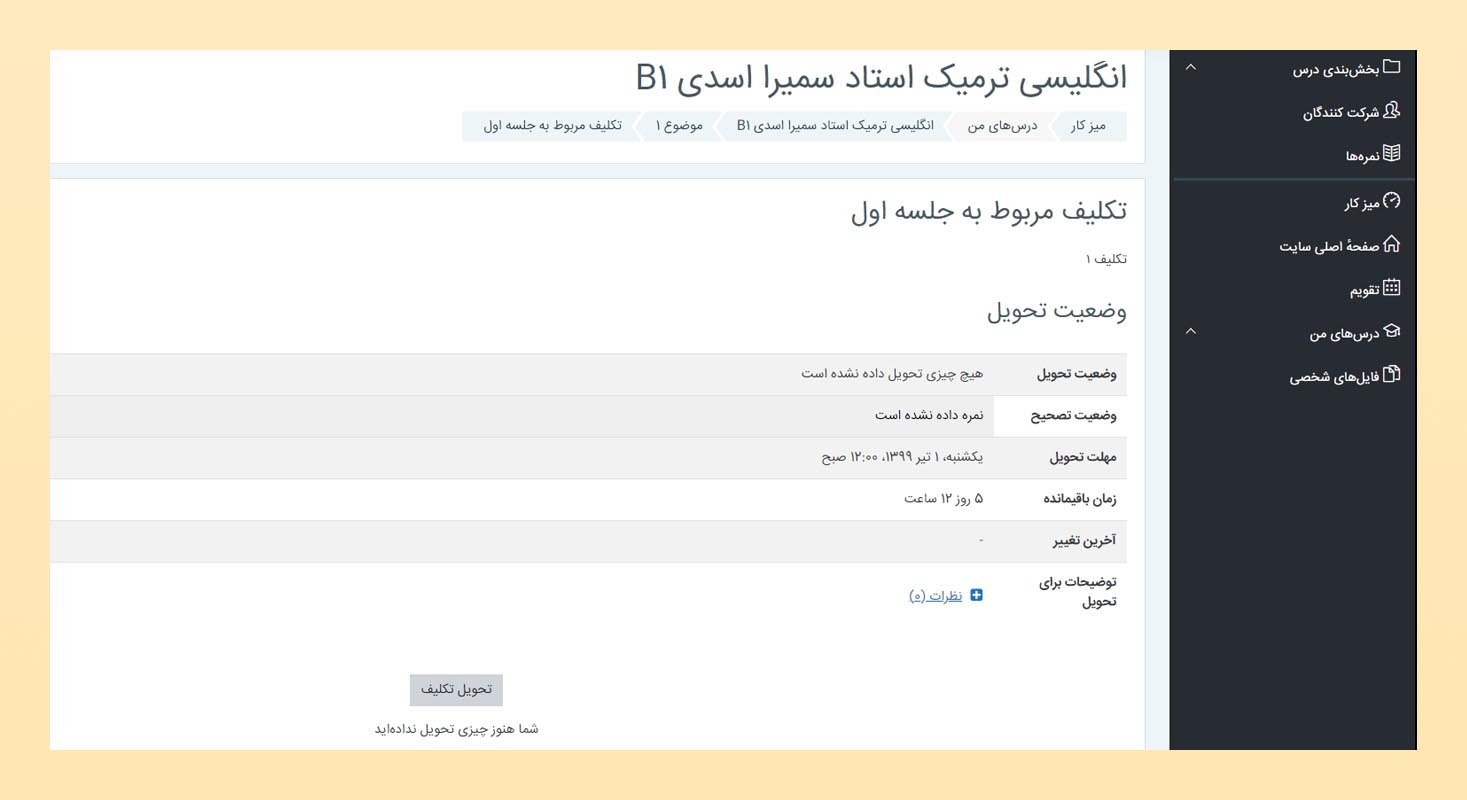Image resolution: width=1467 pixels, height=800 pixels.
Task: Click the value هیچ چیزی تحویل داده نشده است
Action: 892,373
